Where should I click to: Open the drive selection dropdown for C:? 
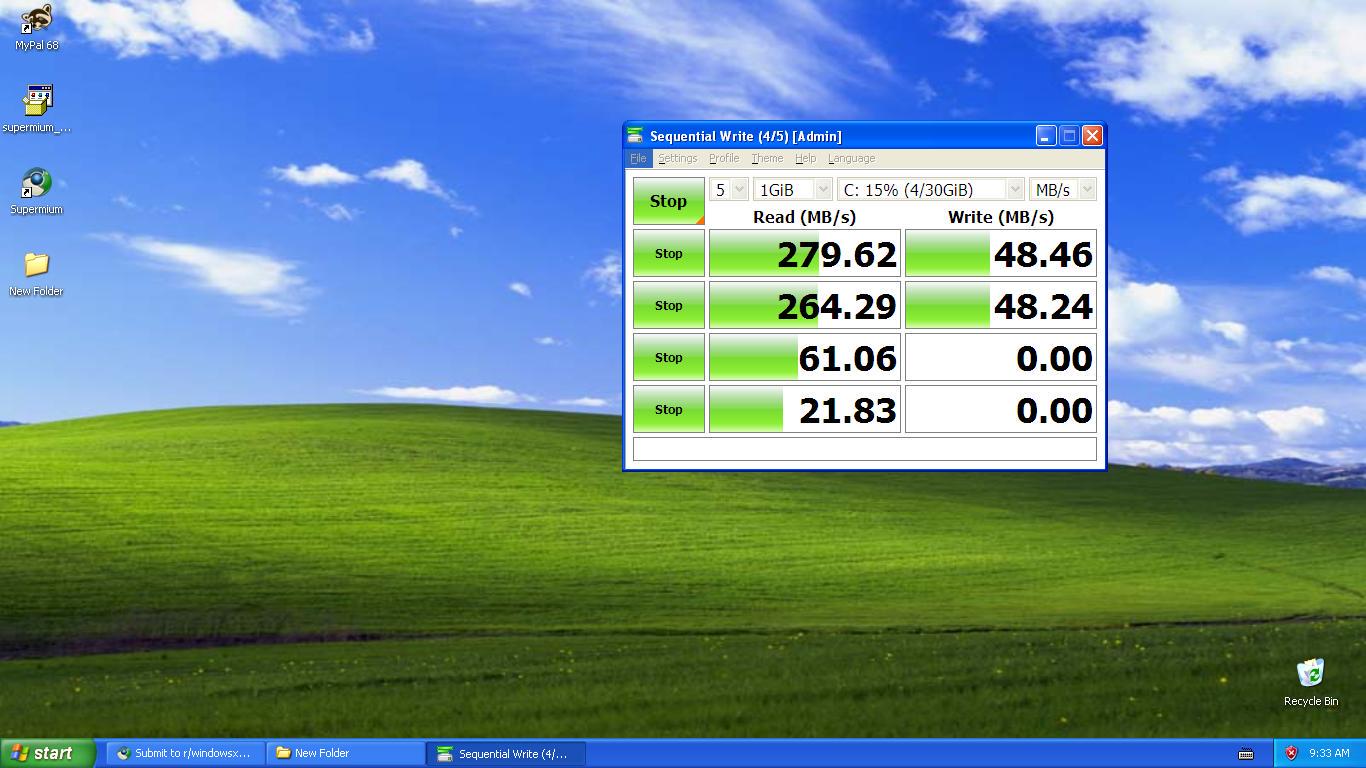coord(927,189)
